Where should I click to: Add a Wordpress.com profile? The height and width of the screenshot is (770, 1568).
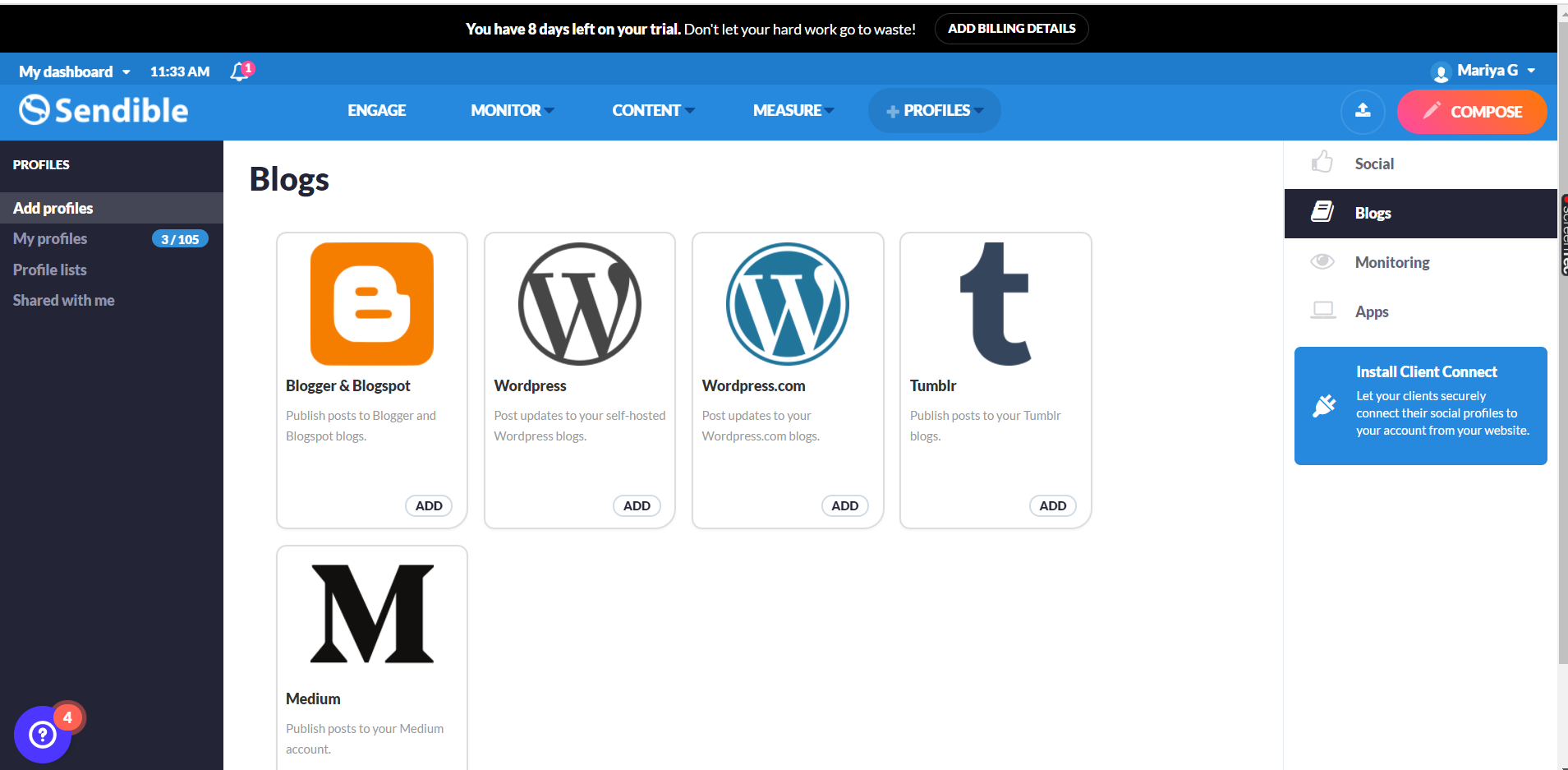pyautogui.click(x=844, y=506)
